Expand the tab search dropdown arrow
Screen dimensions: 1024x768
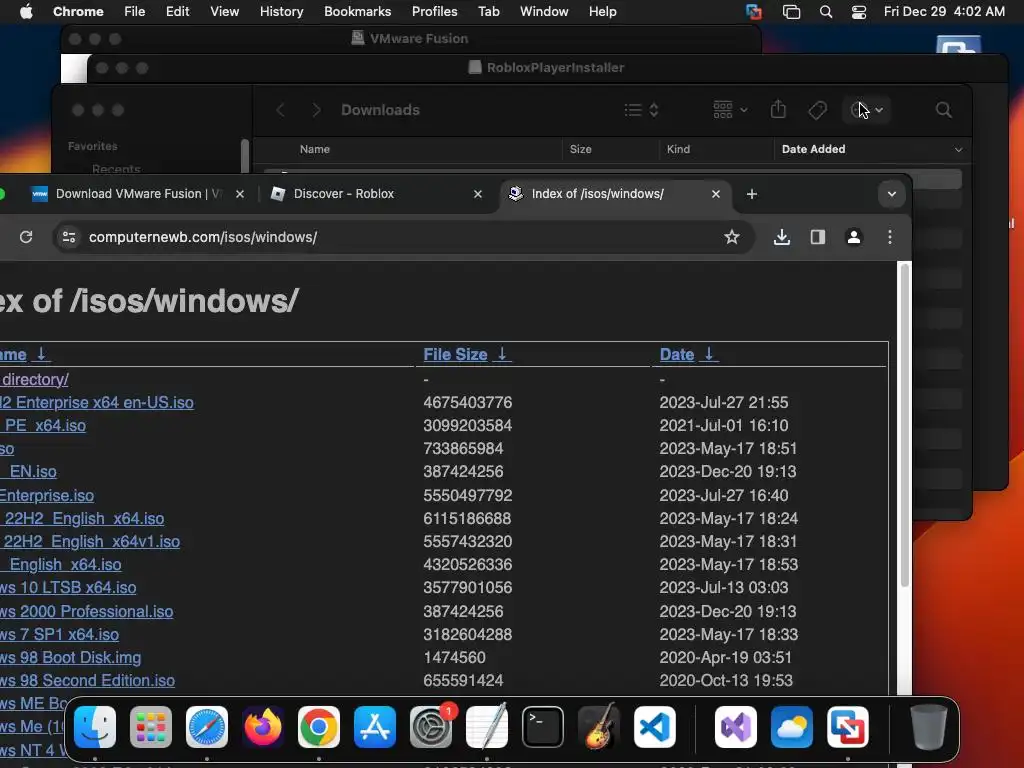point(891,194)
